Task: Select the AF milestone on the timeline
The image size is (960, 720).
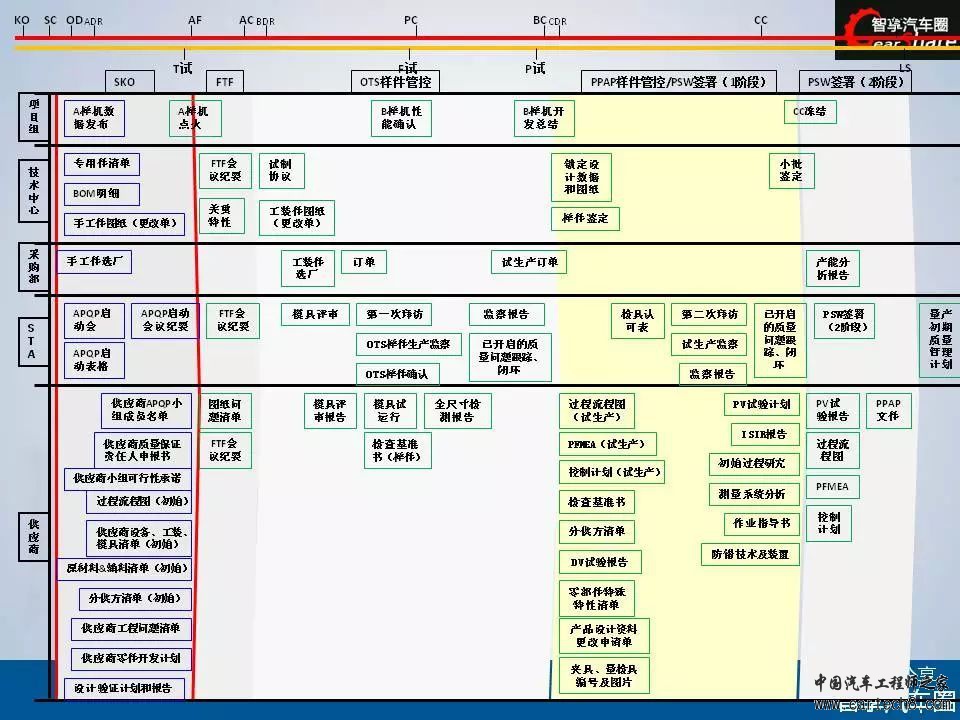Action: point(194,20)
